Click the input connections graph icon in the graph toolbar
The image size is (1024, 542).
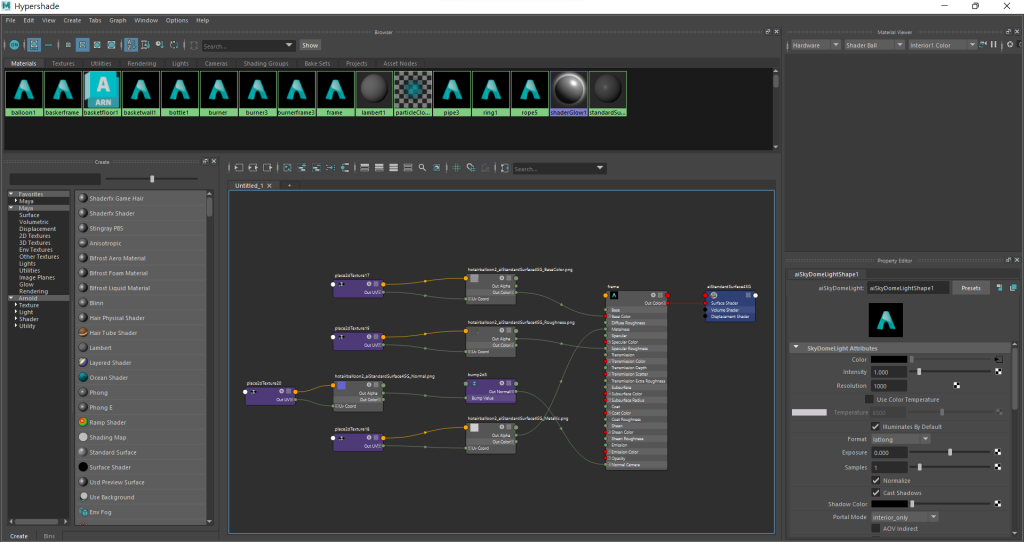(x=238, y=168)
